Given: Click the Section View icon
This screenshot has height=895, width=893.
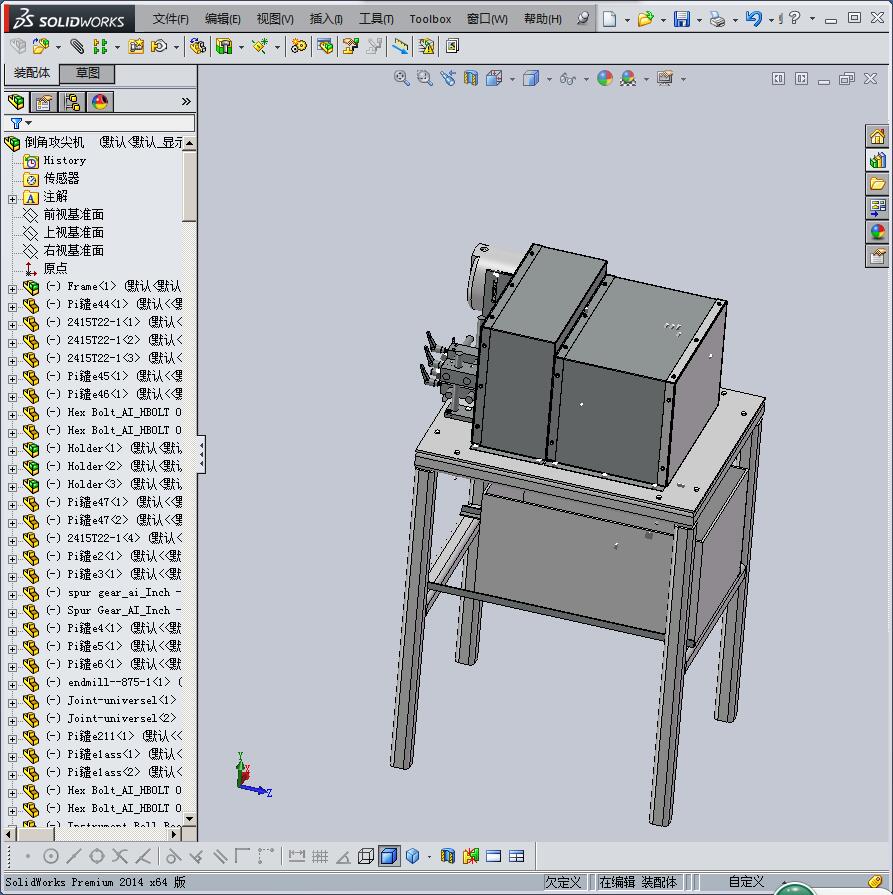Looking at the screenshot, I should (x=471, y=78).
